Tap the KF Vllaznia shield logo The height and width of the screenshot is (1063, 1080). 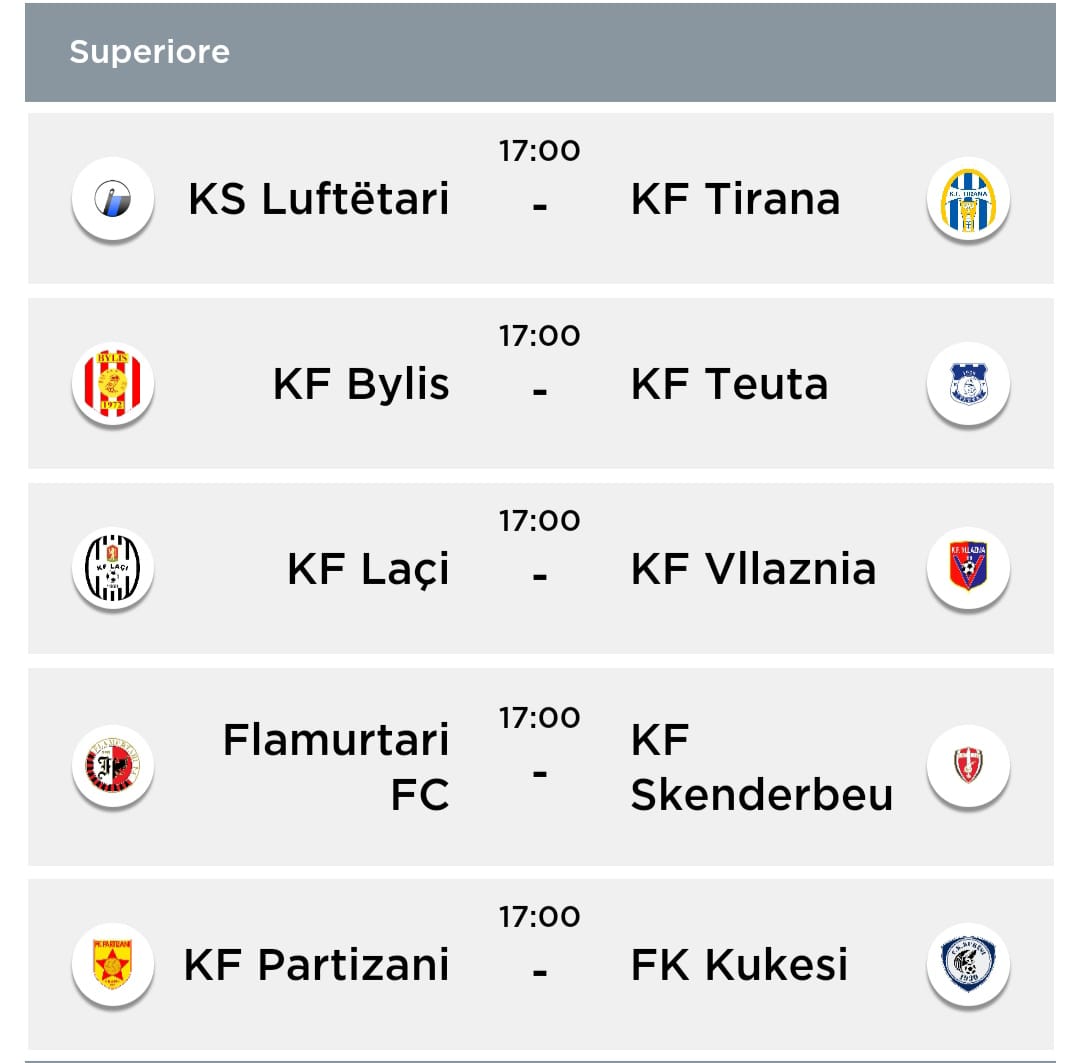click(x=968, y=567)
